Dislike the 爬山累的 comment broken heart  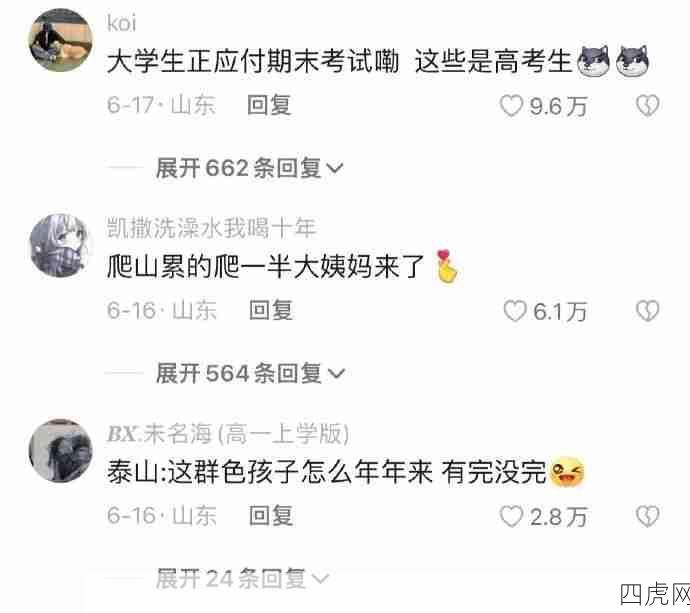[648, 311]
